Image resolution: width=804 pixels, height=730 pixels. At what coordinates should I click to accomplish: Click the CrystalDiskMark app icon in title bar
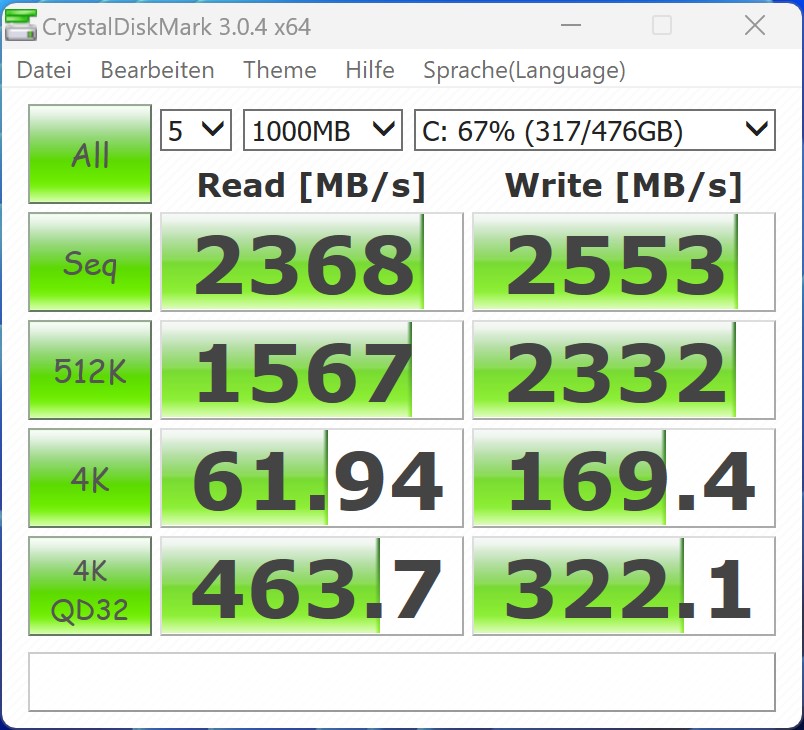point(21,26)
